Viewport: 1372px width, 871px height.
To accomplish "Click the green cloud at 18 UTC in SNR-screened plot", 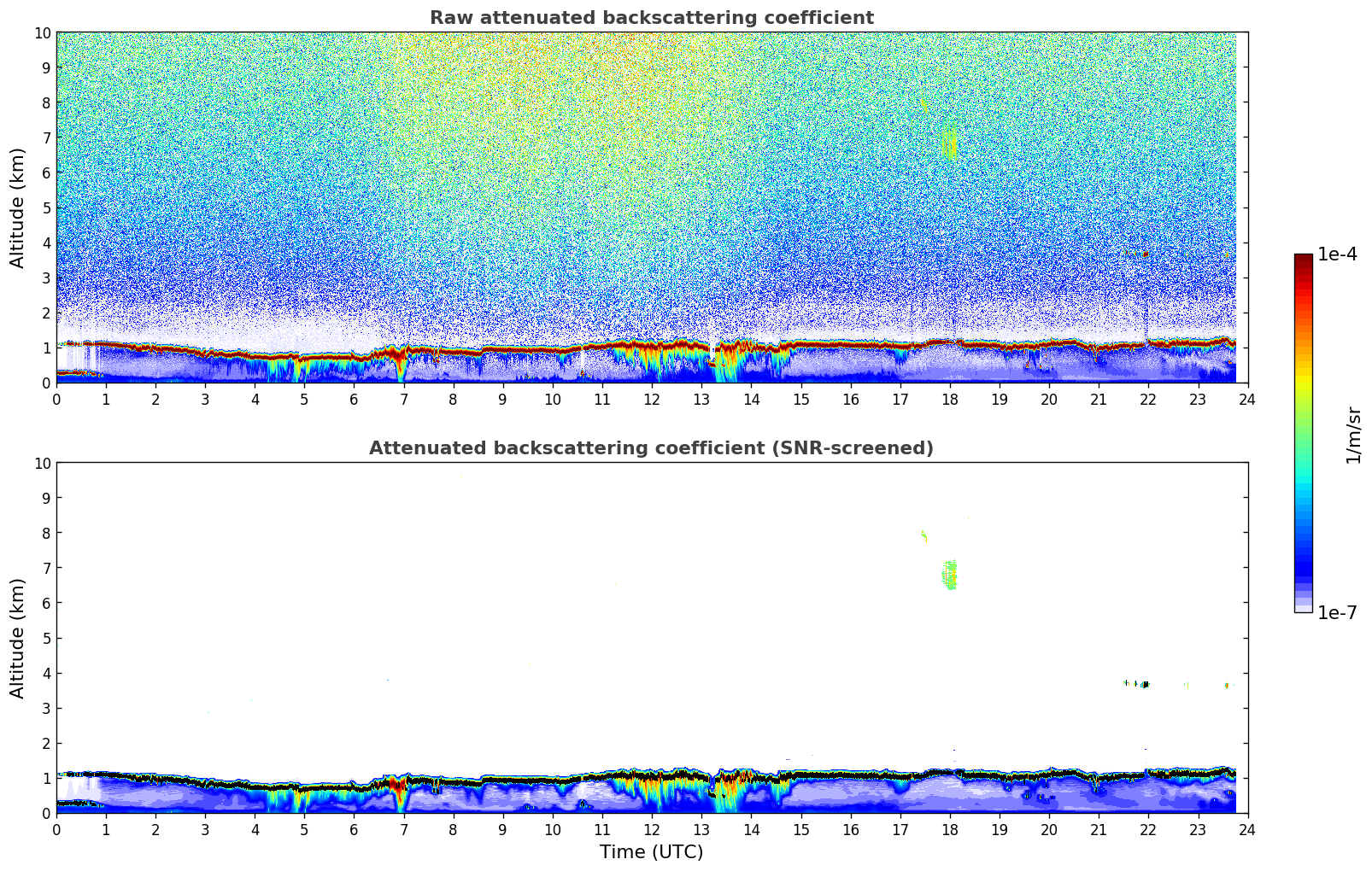I will click(x=950, y=575).
